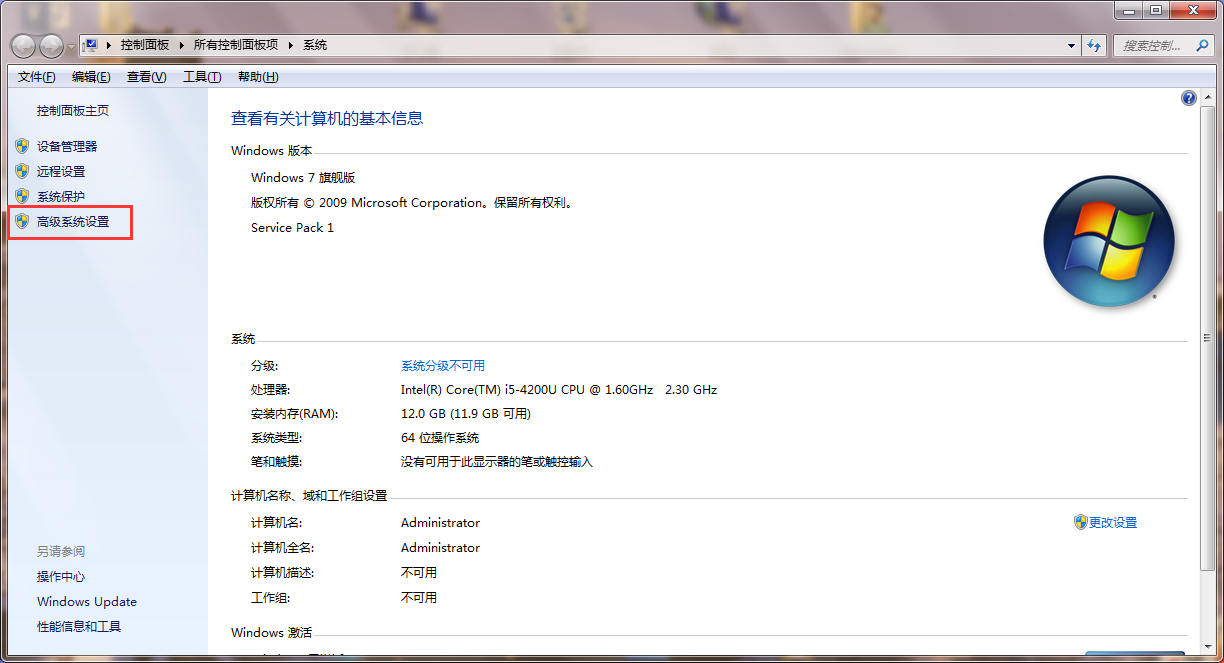The width and height of the screenshot is (1224, 663).
Task: Click 不可用 value beside 工作组
Action: pos(419,598)
